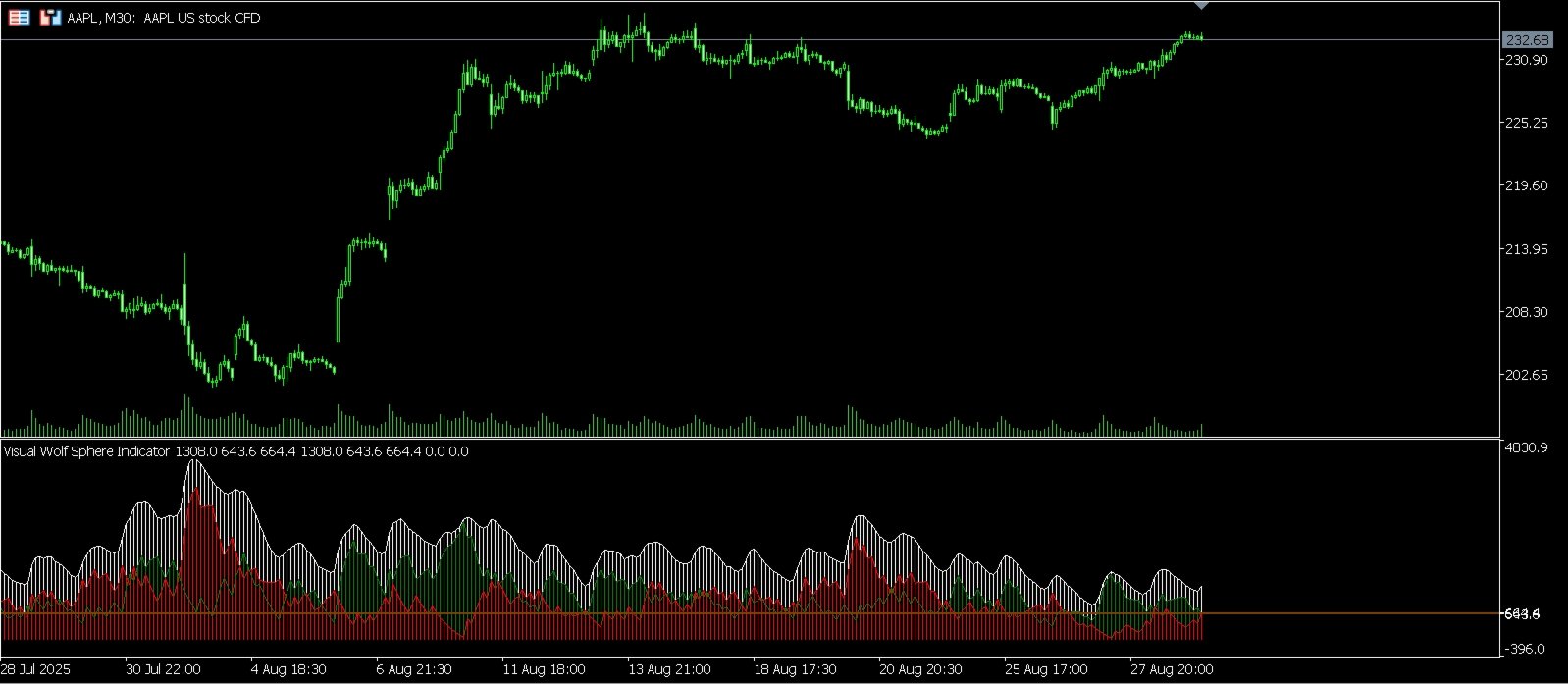Click the 208.30 price axis label
The image size is (1568, 684).
pyautogui.click(x=1527, y=312)
